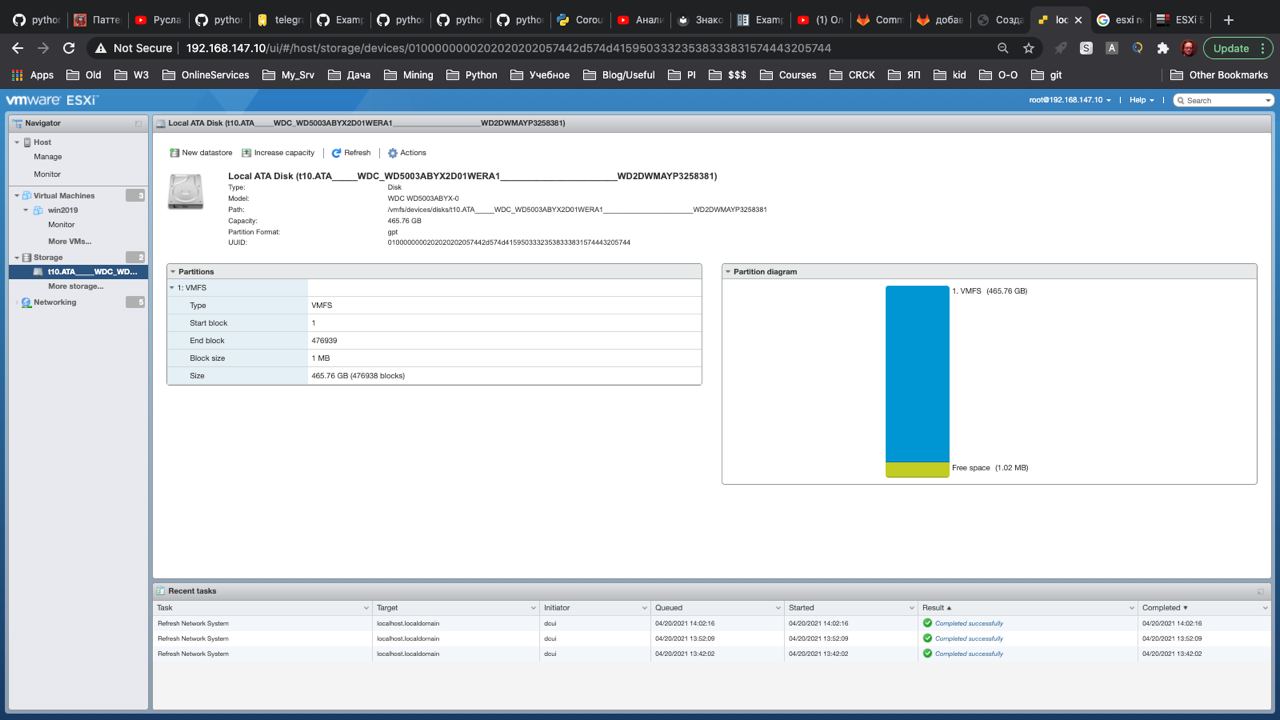The height and width of the screenshot is (720, 1280).
Task: Minimize the Navigator panel
Action: click(x=138, y=123)
